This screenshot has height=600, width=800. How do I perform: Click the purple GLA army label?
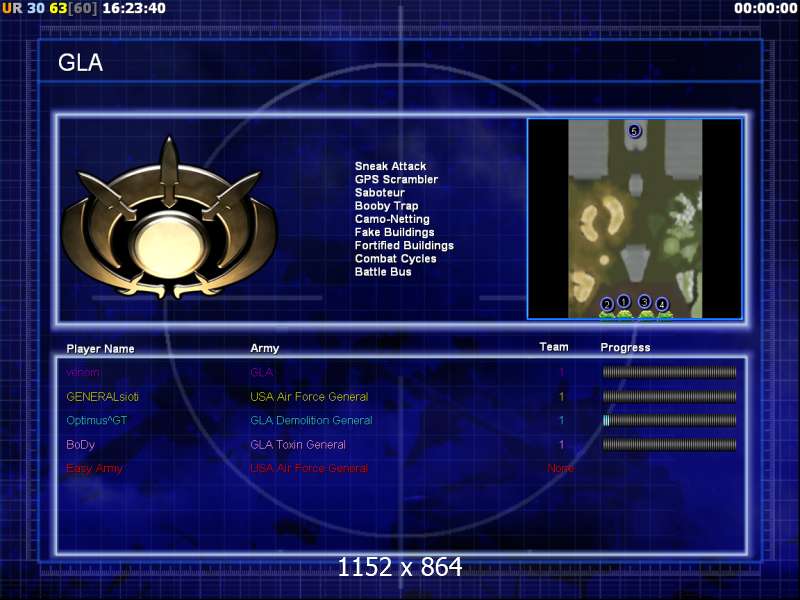pyautogui.click(x=261, y=372)
